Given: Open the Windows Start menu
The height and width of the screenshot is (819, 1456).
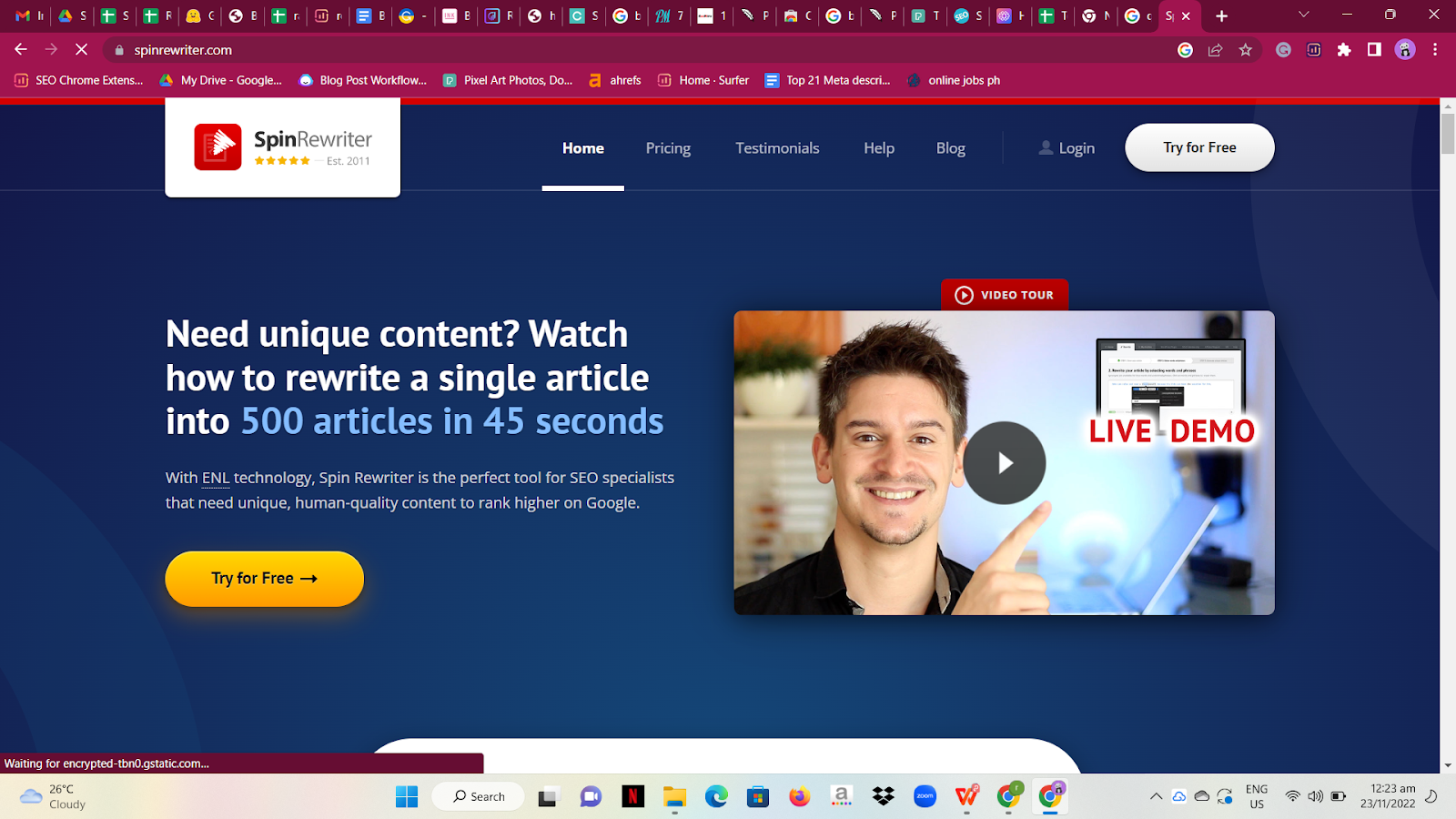Looking at the screenshot, I should click(x=407, y=797).
